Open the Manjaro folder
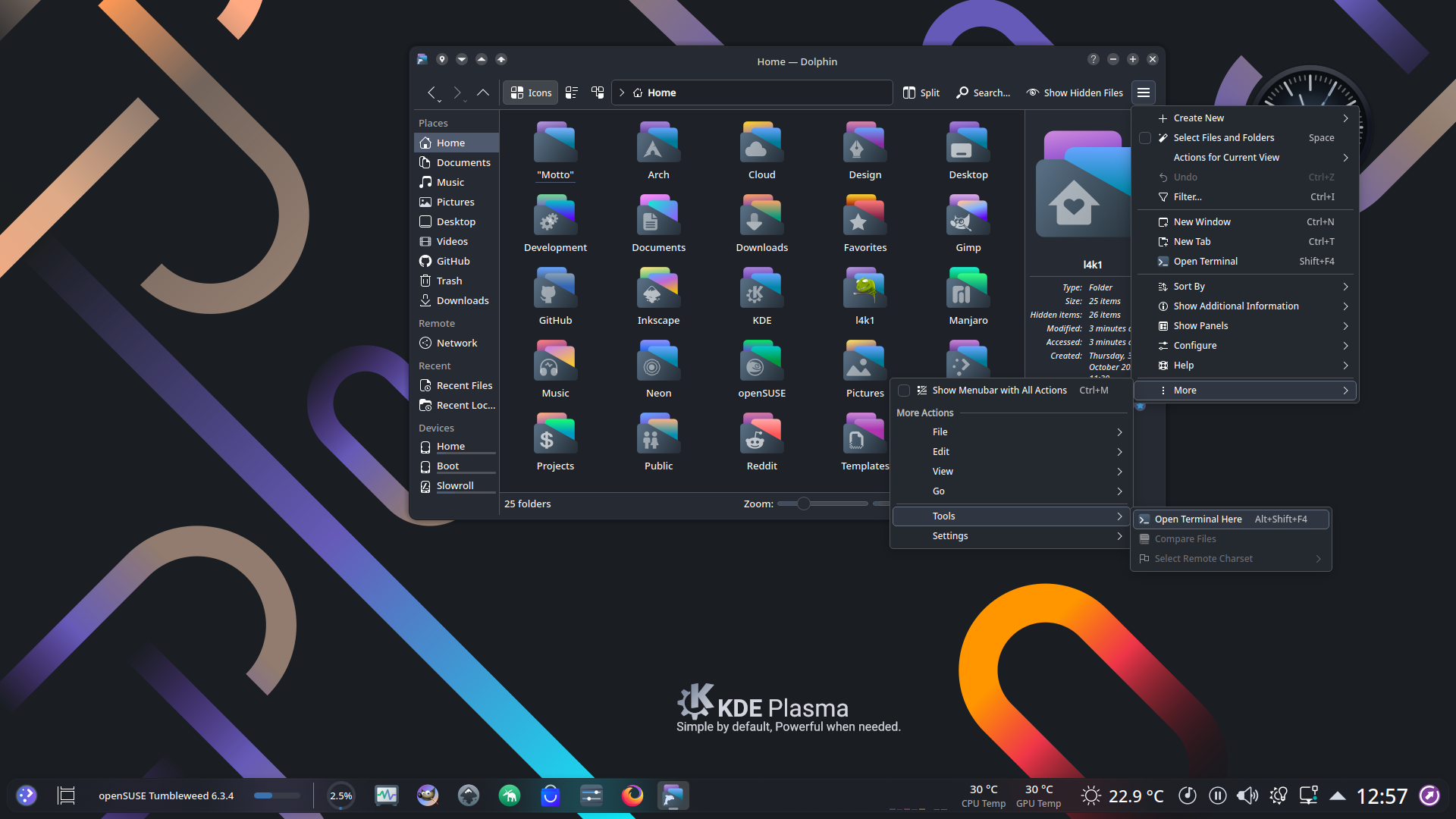This screenshot has width=1456, height=819. (x=968, y=297)
